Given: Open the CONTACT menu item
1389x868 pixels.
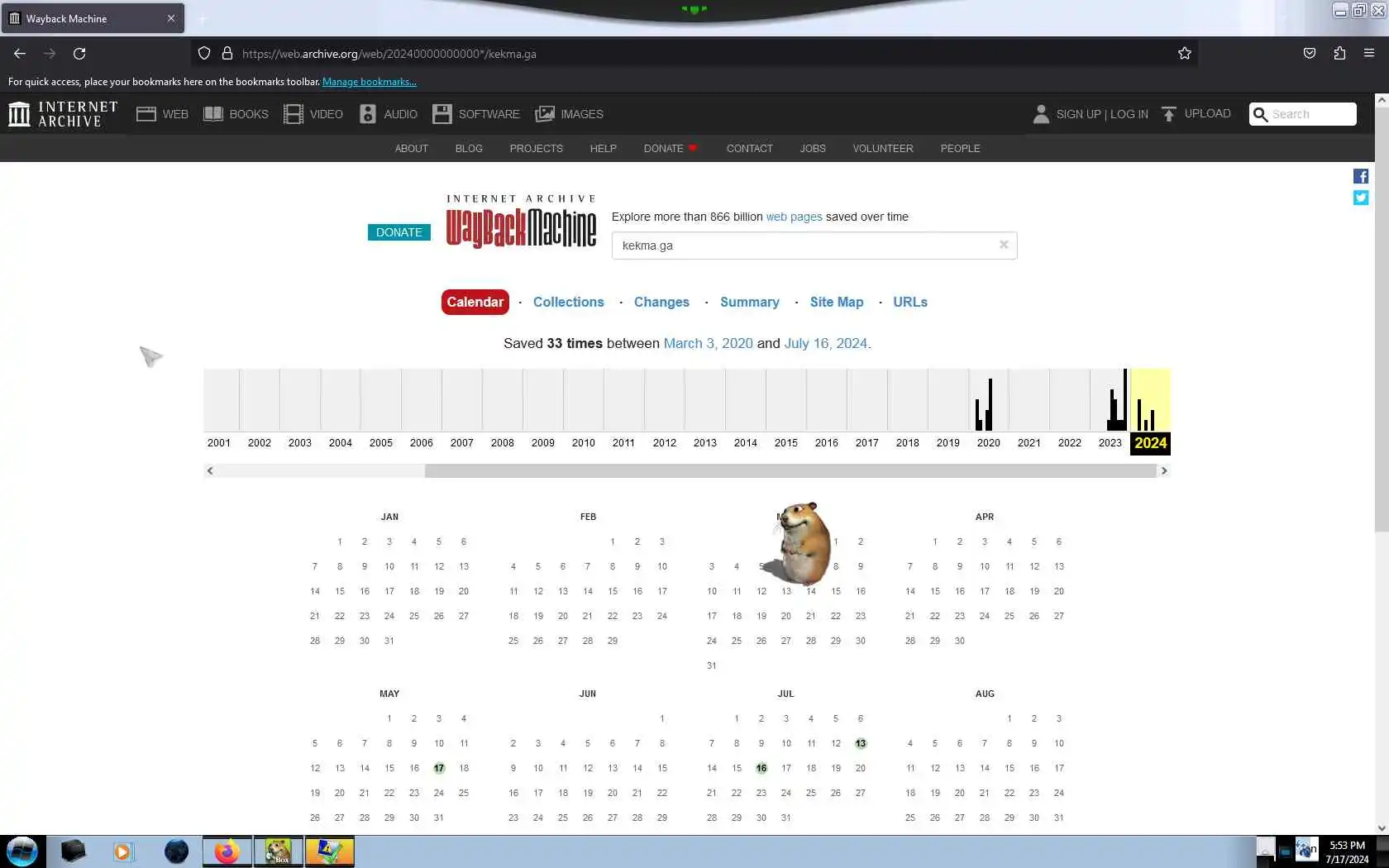Looking at the screenshot, I should click(749, 149).
